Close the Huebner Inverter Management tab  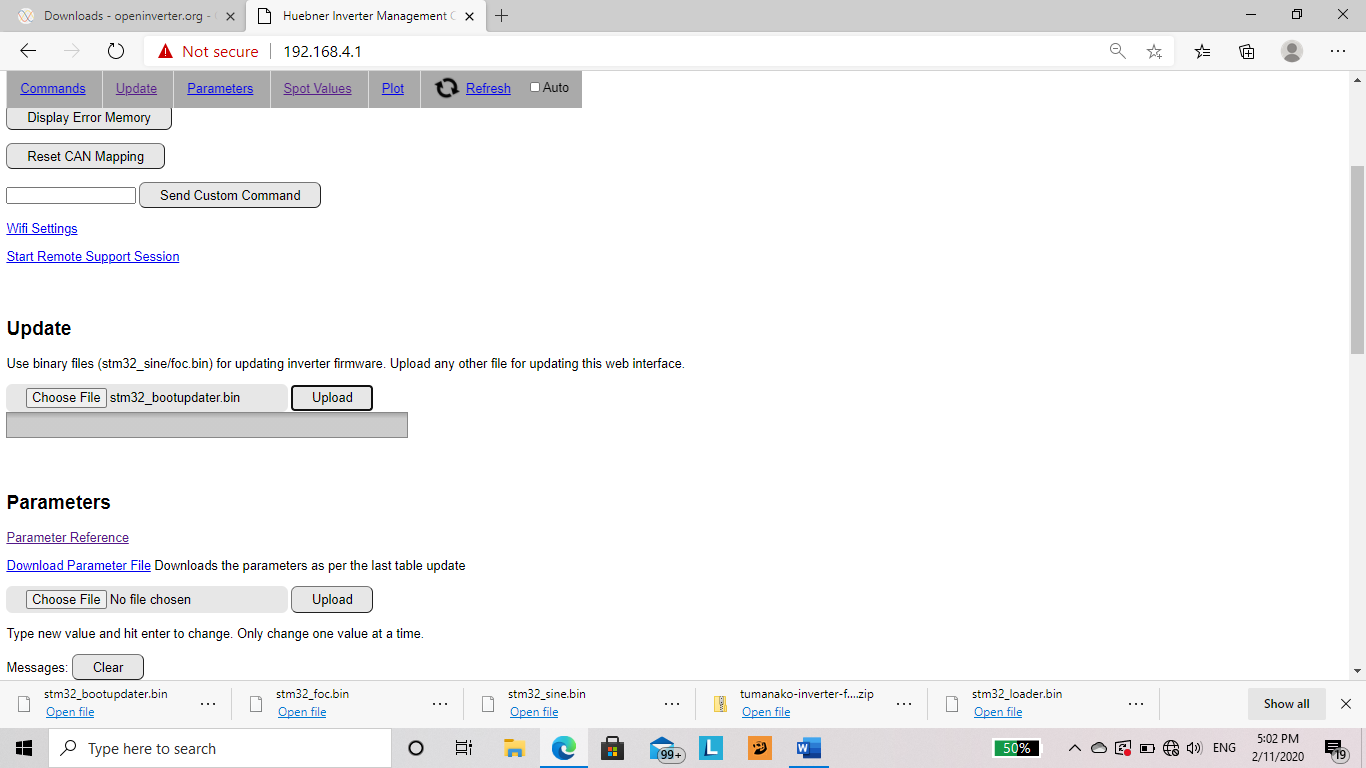coord(470,16)
